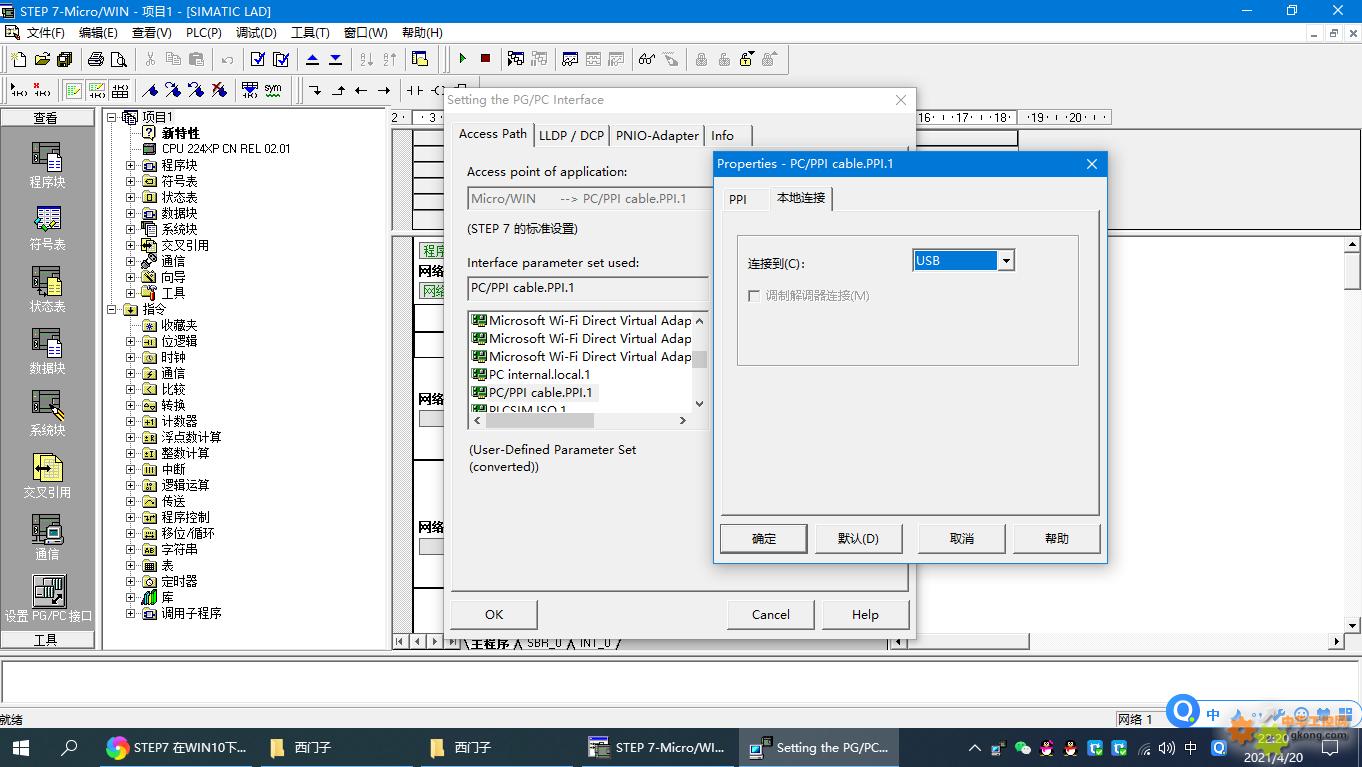Viewport: 1362px width, 767px height.
Task: Select CPU 224XP CN REL 02.01 in the tree
Action: 226,149
